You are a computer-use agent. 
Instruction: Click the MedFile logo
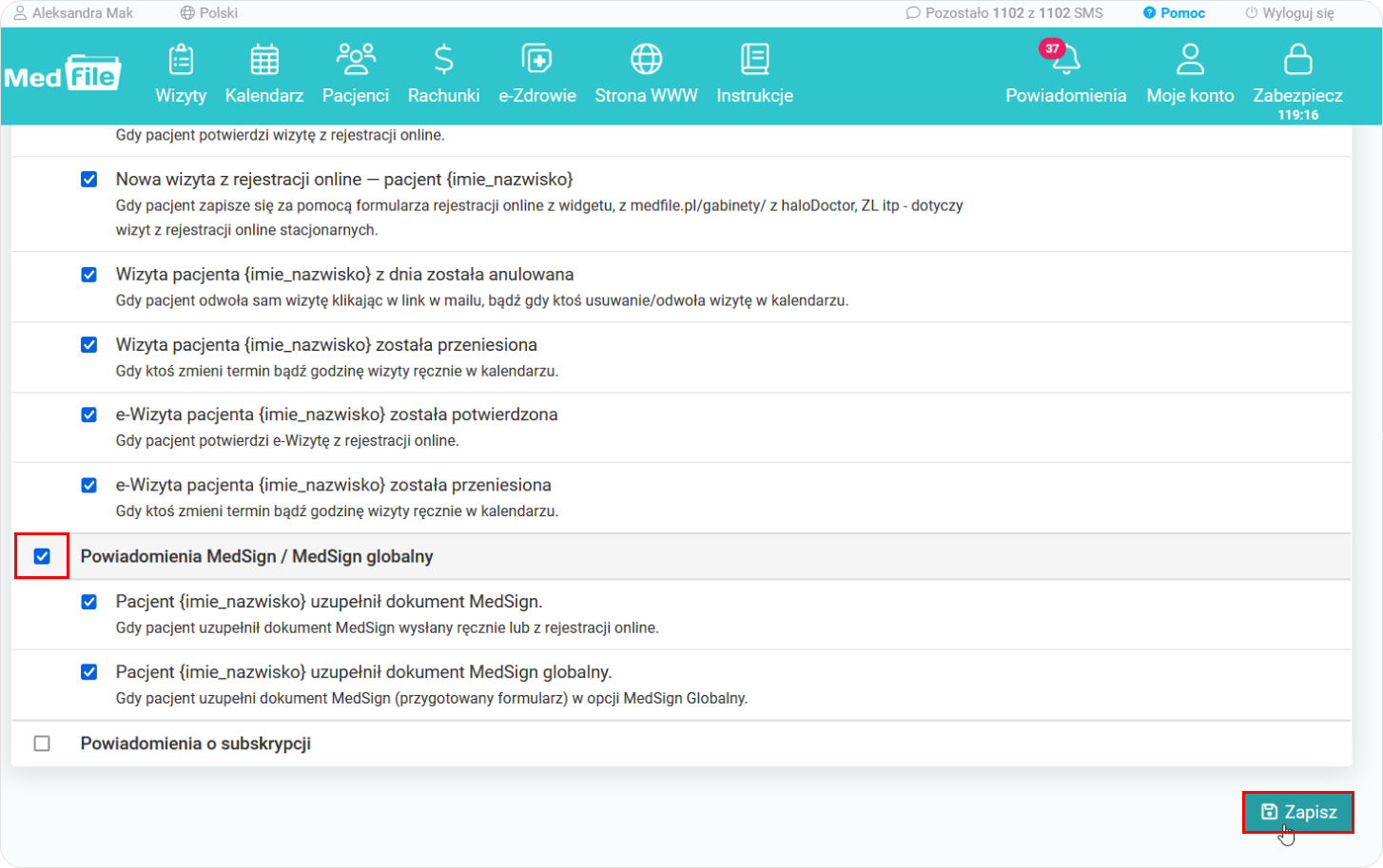(62, 73)
